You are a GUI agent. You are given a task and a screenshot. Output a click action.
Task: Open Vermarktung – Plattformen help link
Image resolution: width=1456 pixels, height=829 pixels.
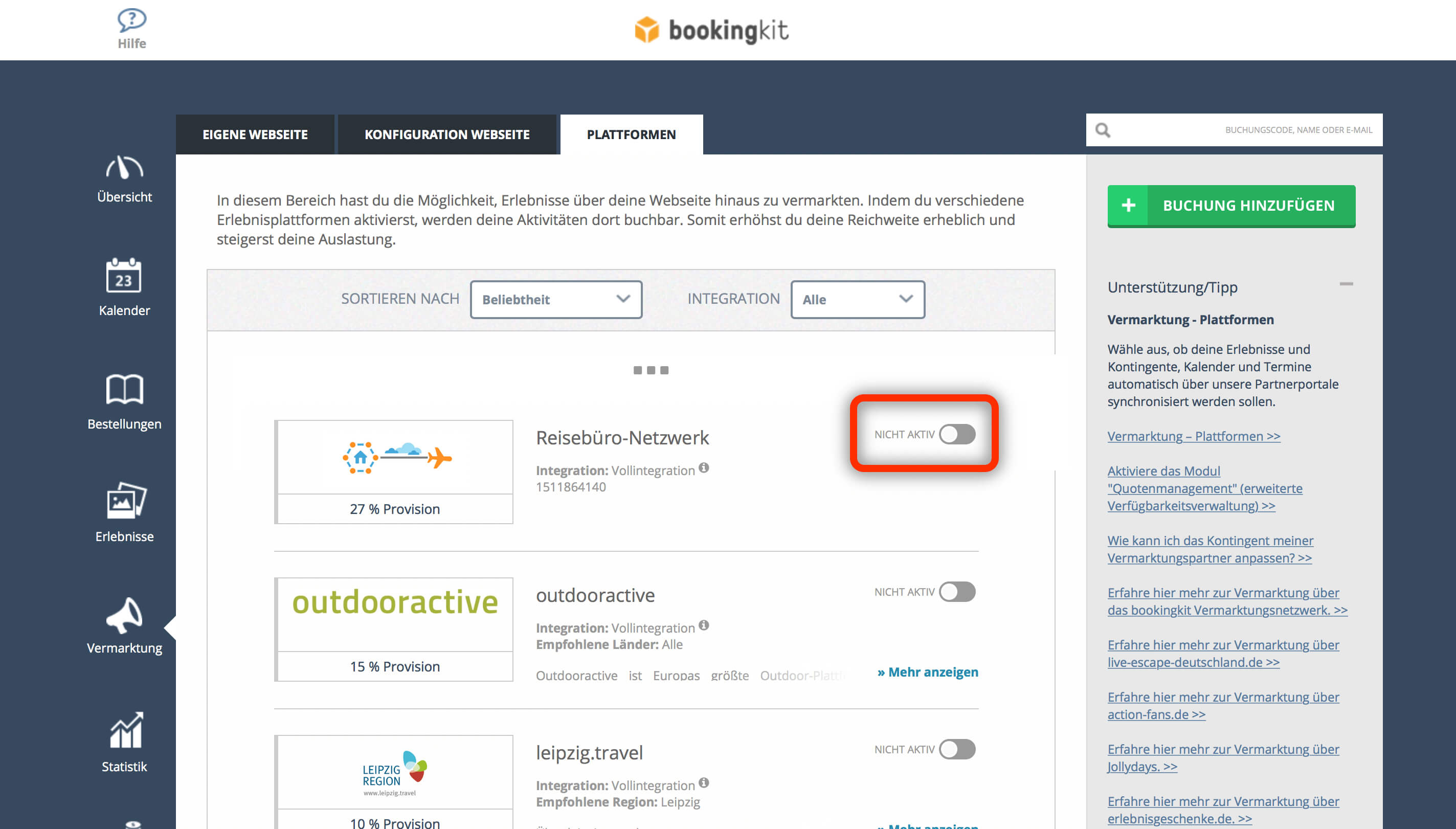[x=1194, y=437]
